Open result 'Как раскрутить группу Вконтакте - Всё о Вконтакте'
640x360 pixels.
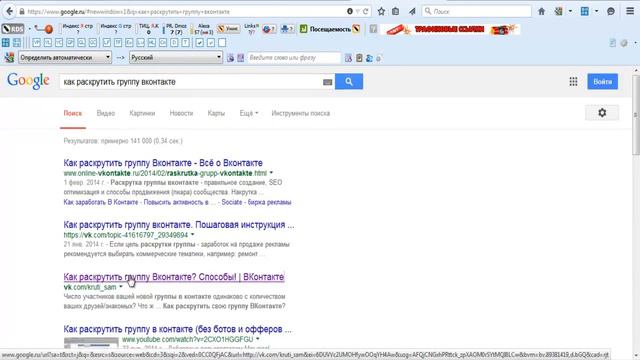[x=163, y=163]
